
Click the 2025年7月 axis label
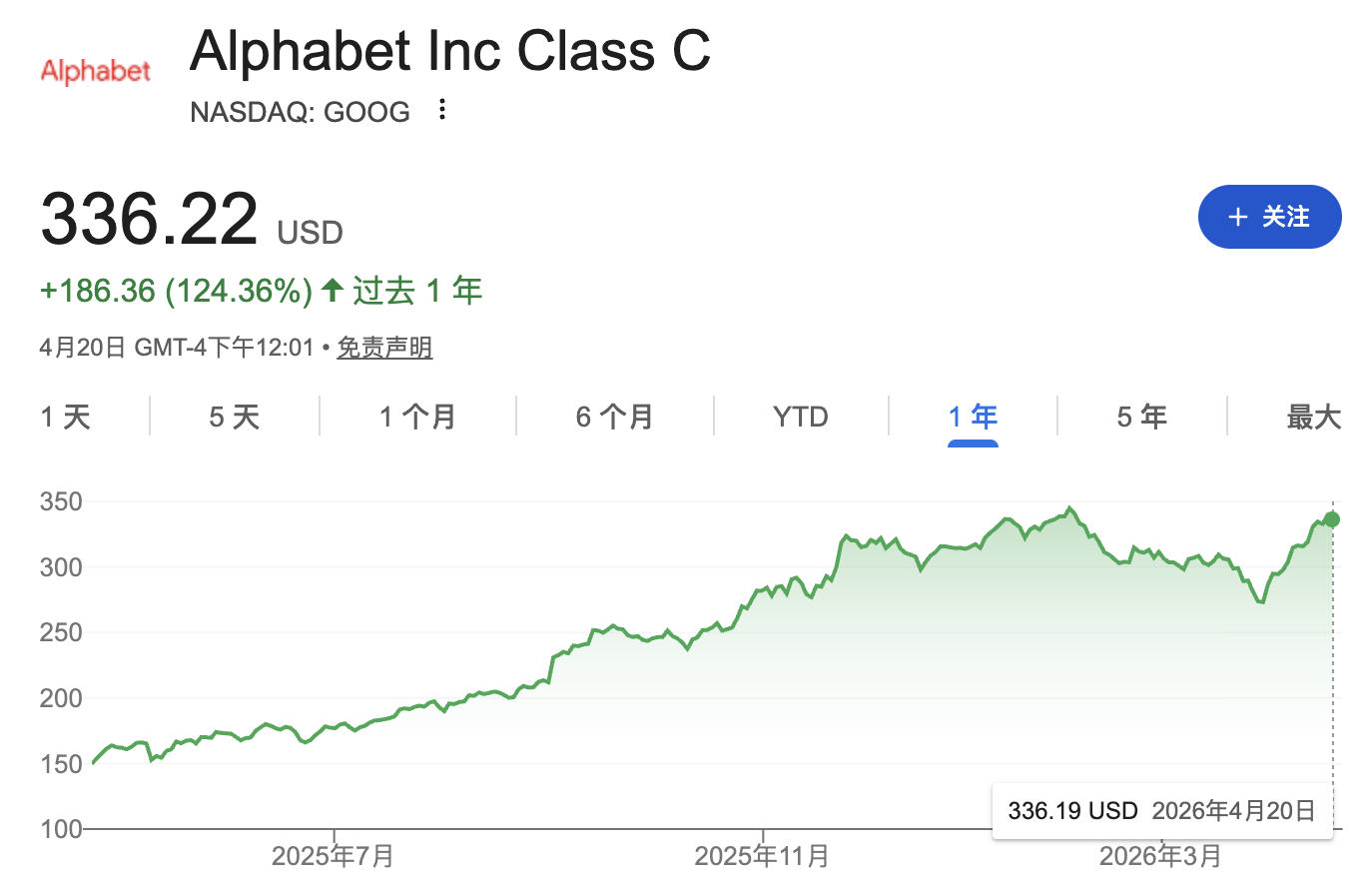click(x=333, y=856)
